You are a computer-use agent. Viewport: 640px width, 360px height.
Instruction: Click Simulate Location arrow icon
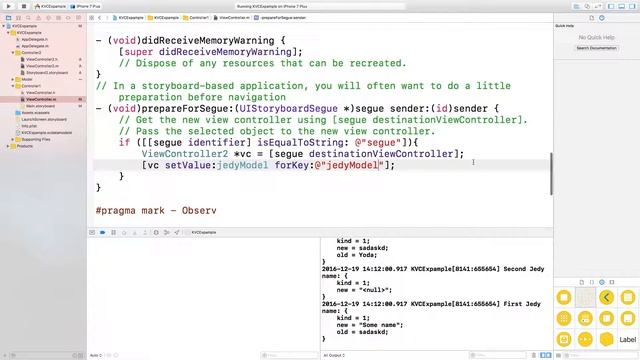pyautogui.click(x=177, y=232)
